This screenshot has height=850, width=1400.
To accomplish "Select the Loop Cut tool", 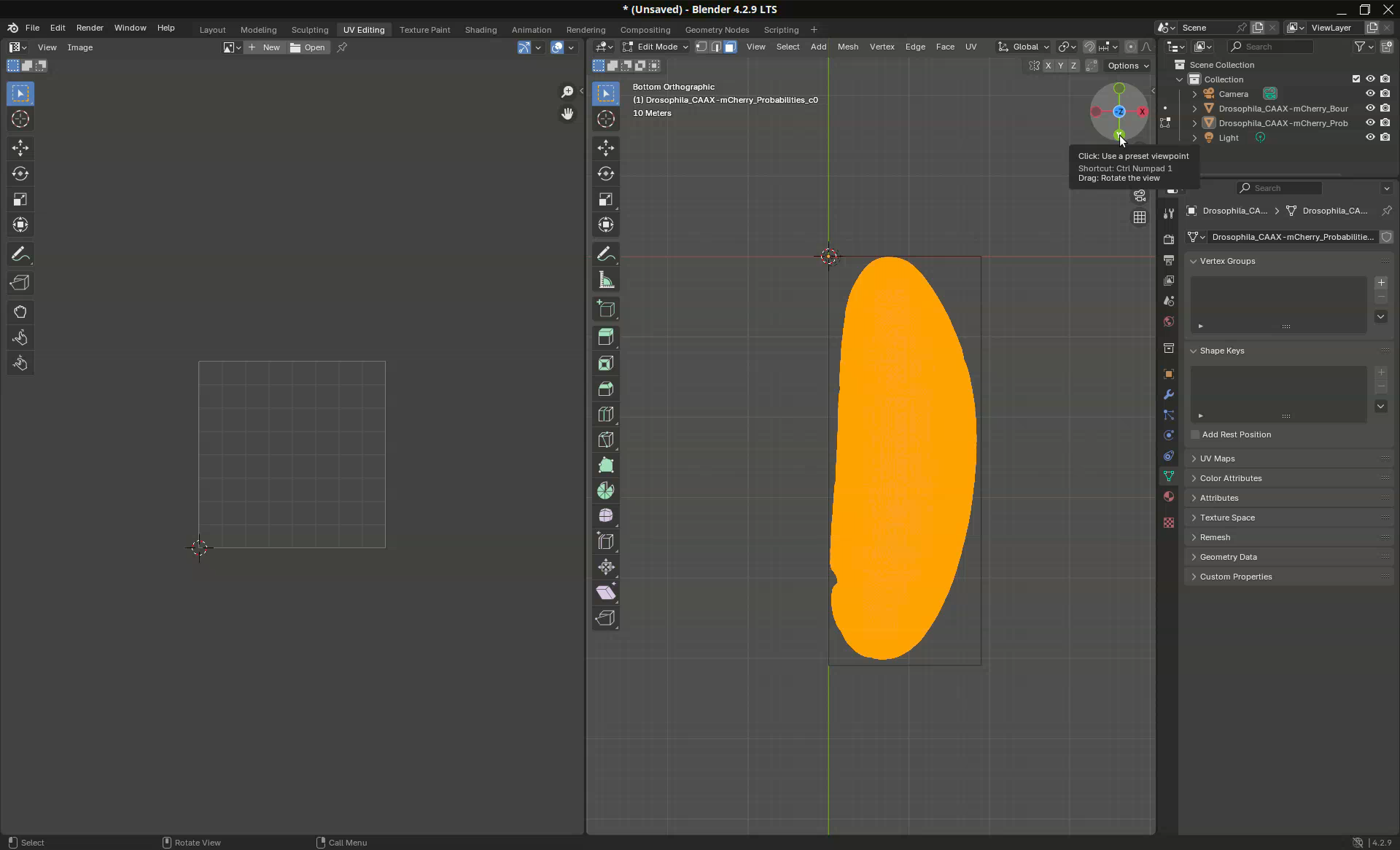I will pyautogui.click(x=605, y=414).
